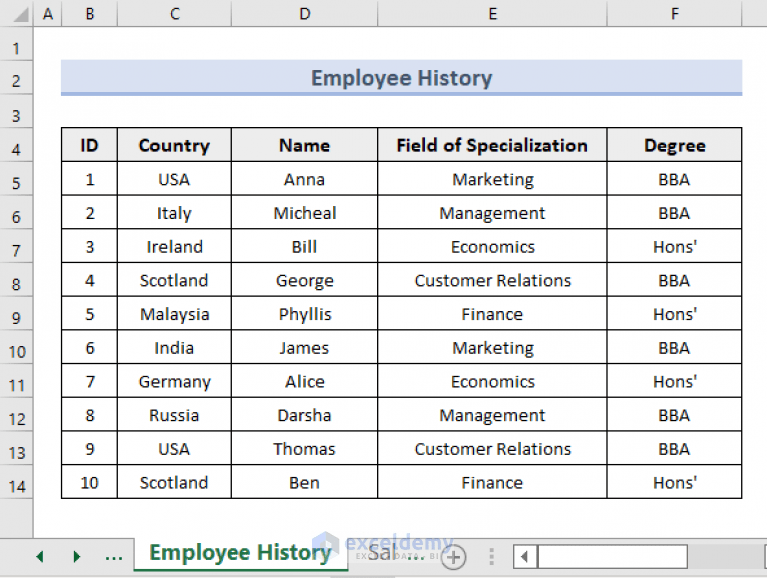Select Scotland cell in Ben's row

click(x=174, y=483)
